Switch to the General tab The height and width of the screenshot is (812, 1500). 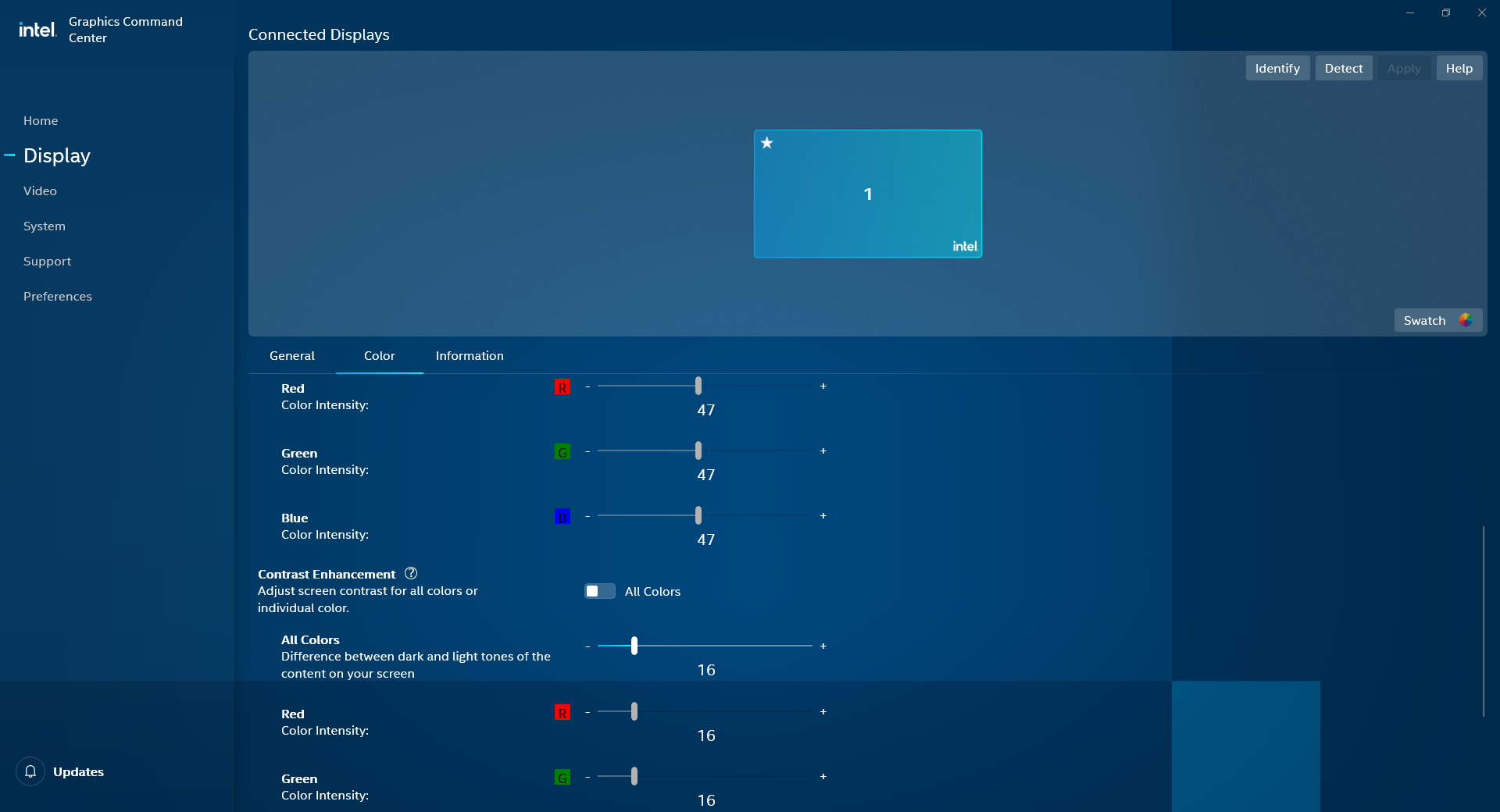[292, 355]
